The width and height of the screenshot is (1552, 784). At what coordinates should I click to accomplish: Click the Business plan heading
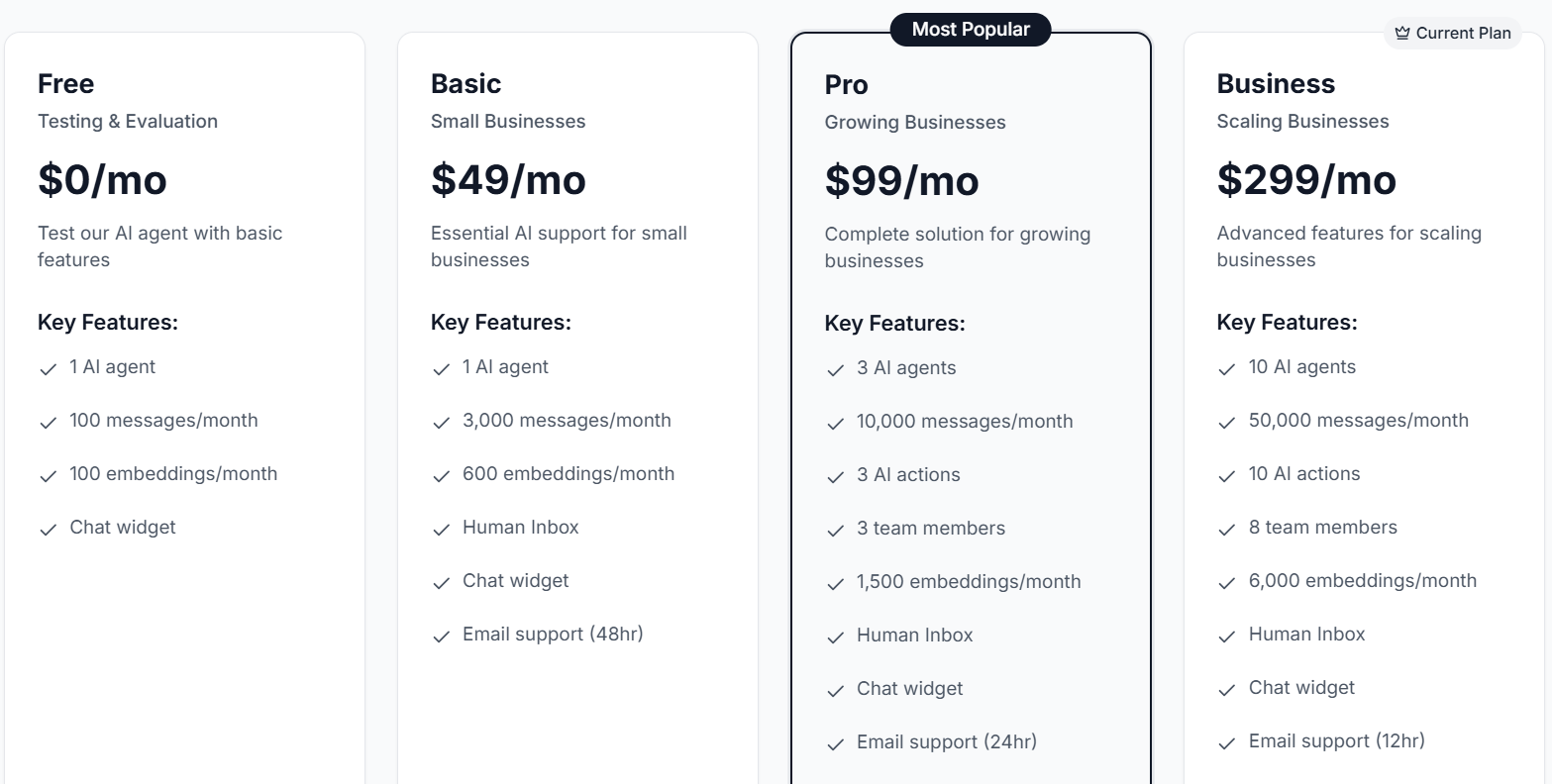(x=1276, y=83)
